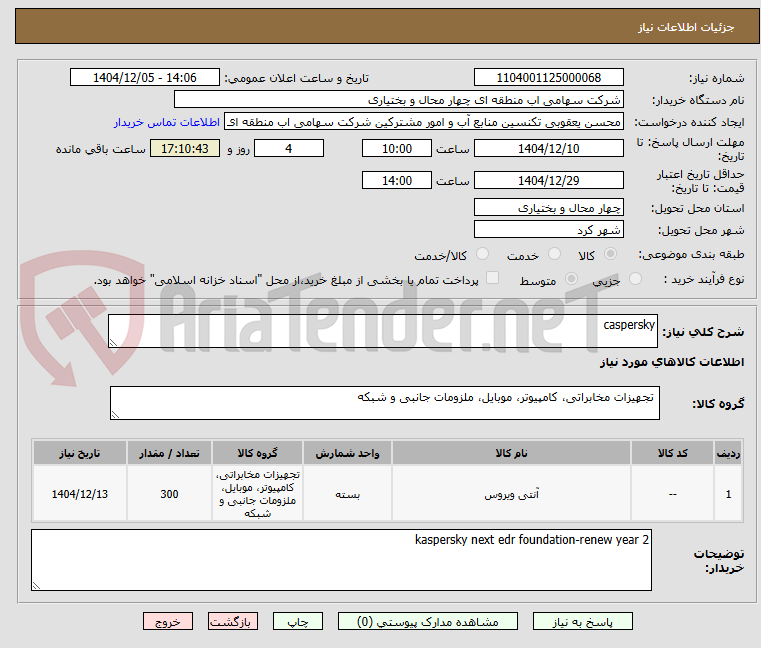Click the delivery city field 'شهر کرد'
The width and height of the screenshot is (761, 648).
(x=548, y=229)
